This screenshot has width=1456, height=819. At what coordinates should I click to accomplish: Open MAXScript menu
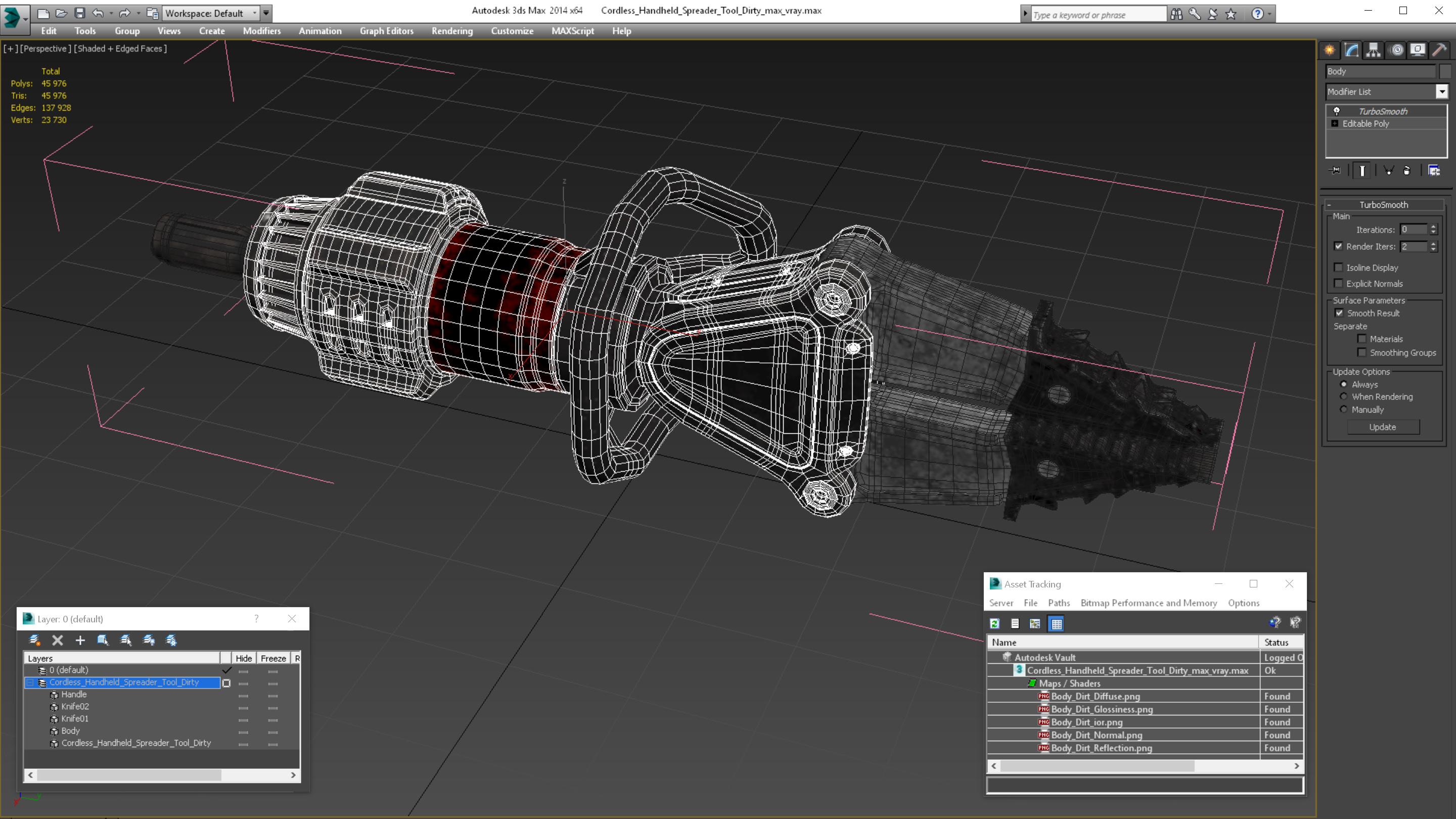573,31
